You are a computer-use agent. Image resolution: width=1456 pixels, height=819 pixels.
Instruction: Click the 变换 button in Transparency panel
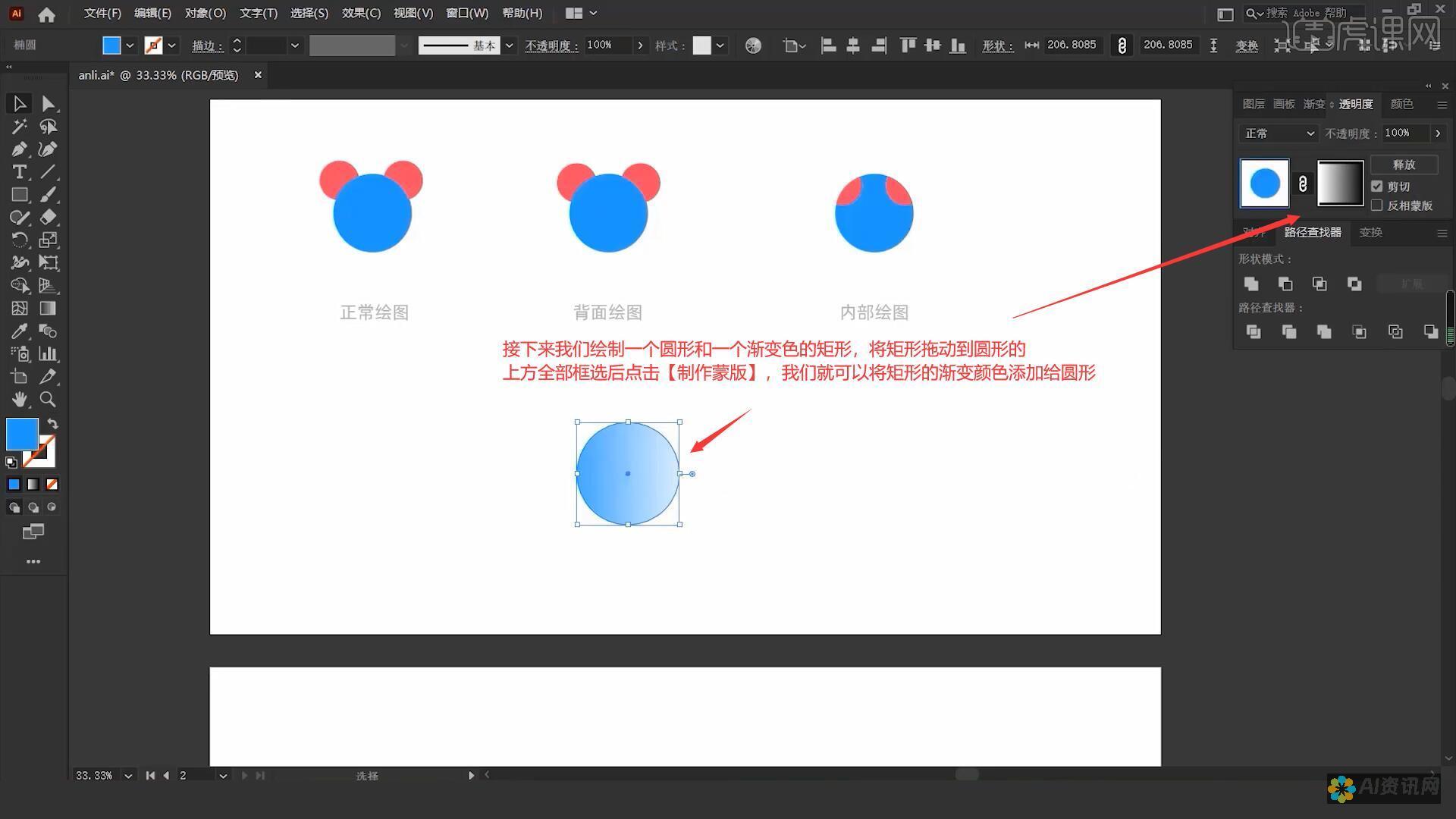1370,232
